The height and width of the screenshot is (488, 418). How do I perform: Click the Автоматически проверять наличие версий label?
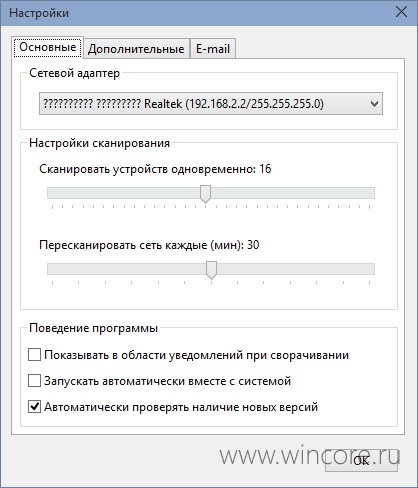(181, 407)
